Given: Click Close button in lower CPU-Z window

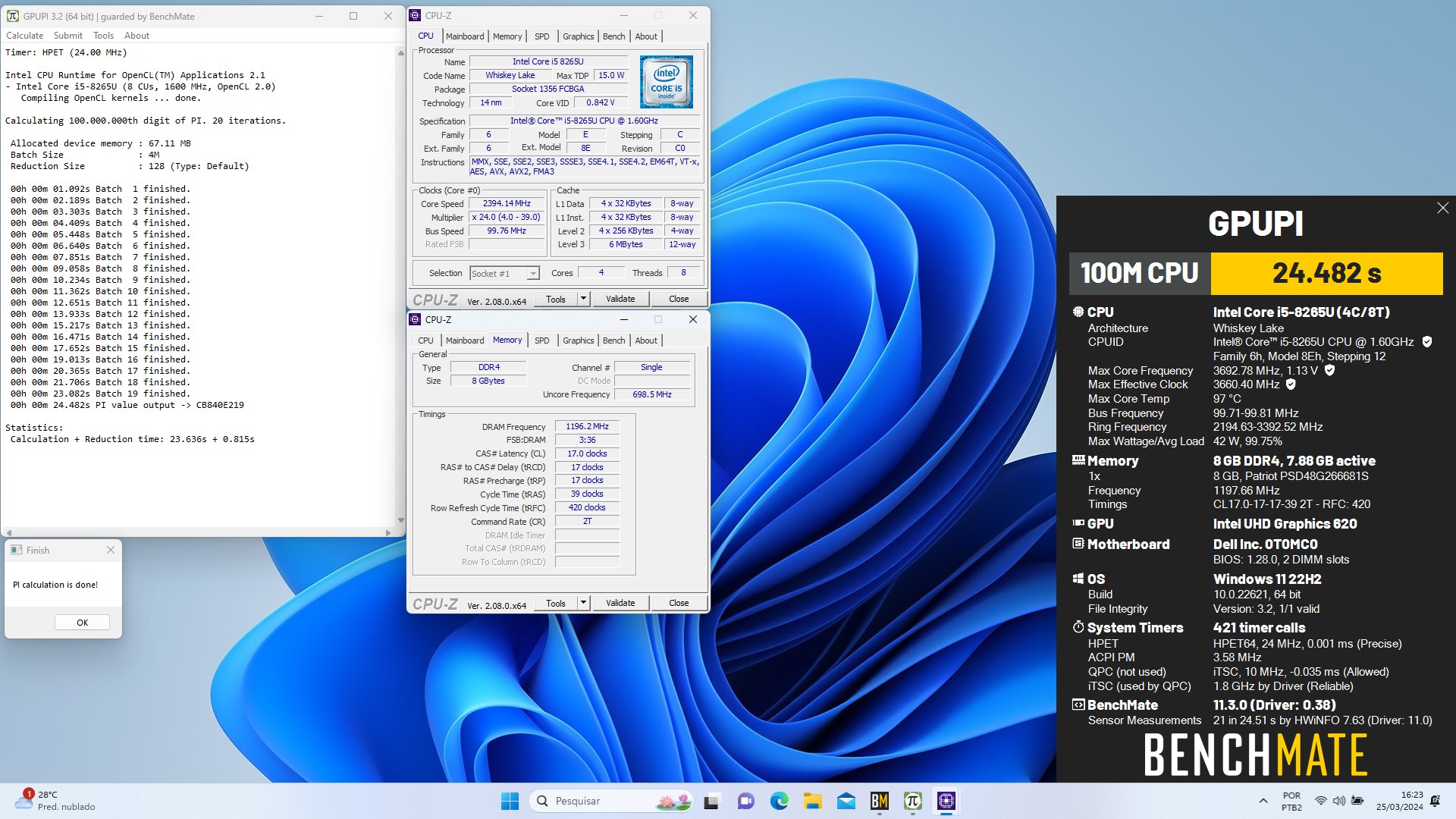Looking at the screenshot, I should (x=679, y=603).
